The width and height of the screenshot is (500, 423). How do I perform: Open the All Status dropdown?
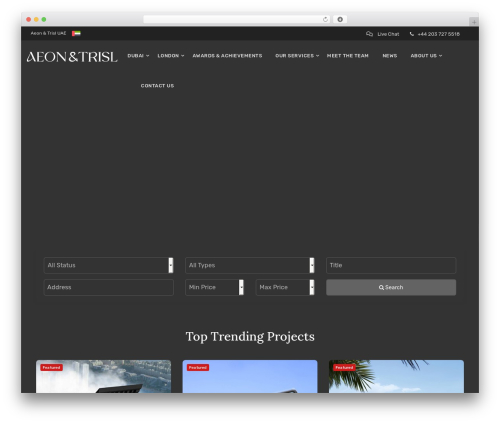click(x=108, y=265)
